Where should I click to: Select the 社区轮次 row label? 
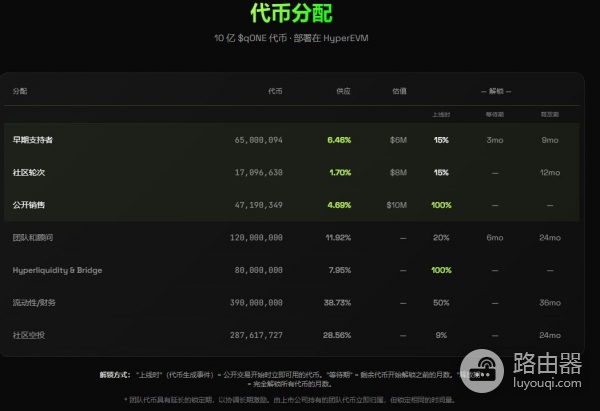(29, 173)
